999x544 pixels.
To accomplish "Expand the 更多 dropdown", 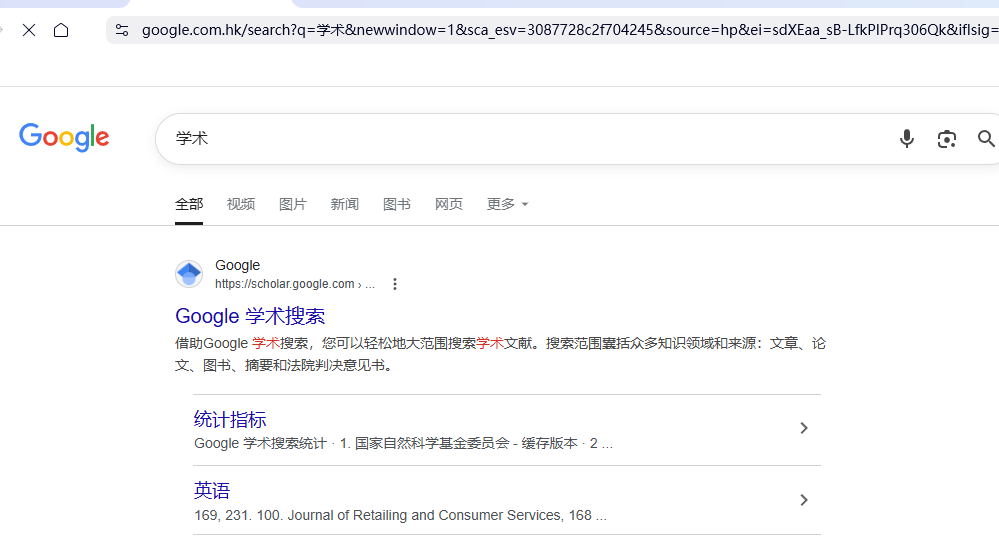I will [507, 204].
